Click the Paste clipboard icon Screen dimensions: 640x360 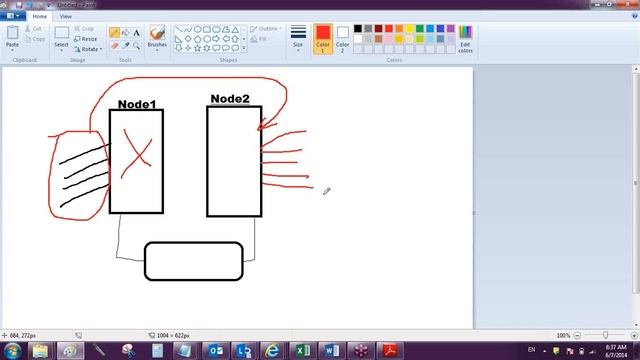tap(12, 33)
